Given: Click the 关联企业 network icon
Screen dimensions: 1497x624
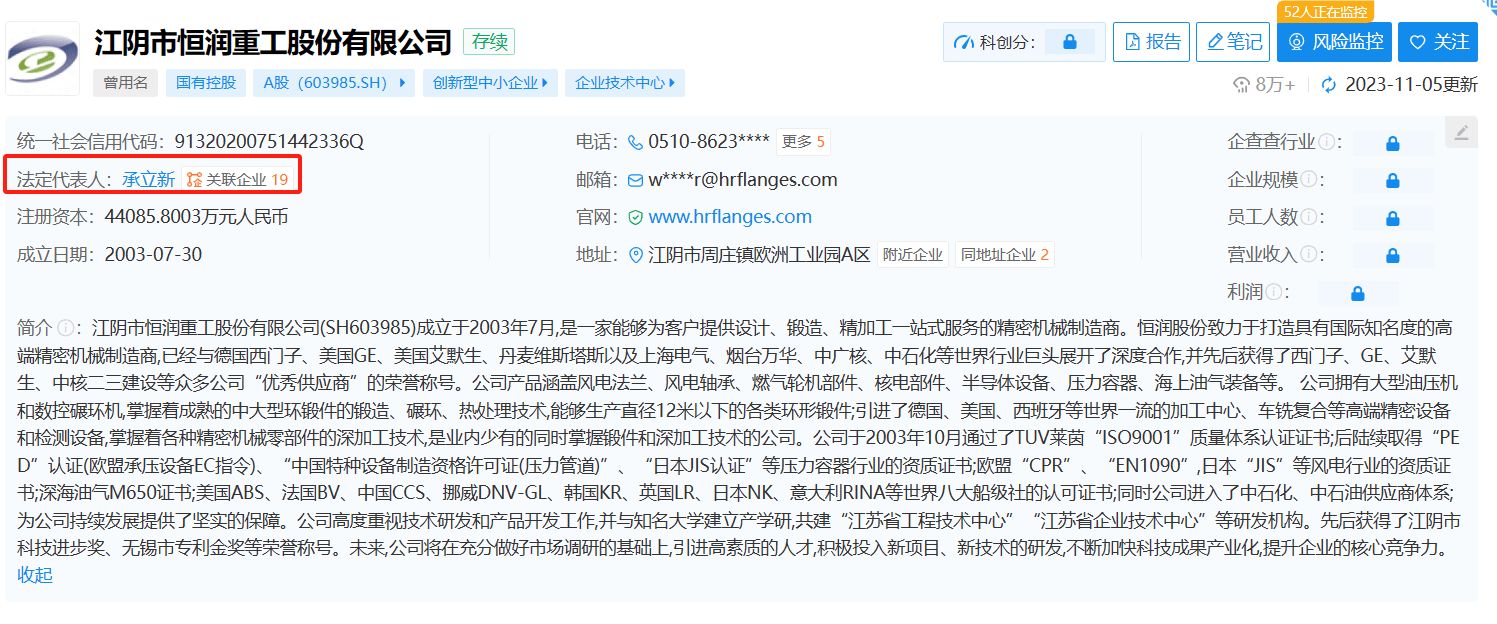Looking at the screenshot, I should (194, 180).
